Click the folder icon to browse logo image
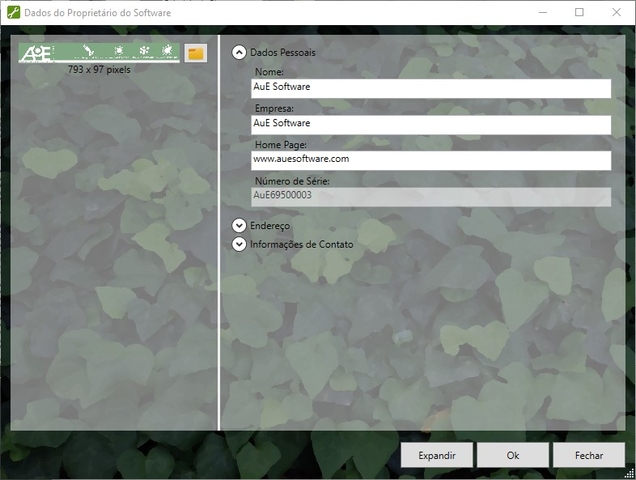636x480 pixels. pyautogui.click(x=196, y=53)
